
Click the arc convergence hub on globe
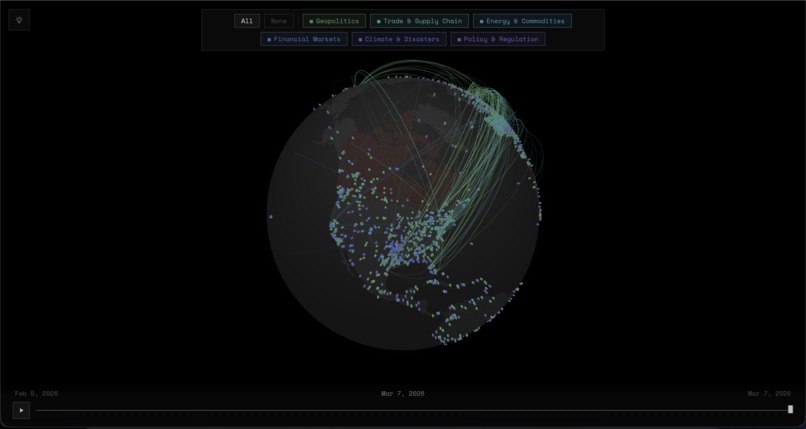[x=497, y=119]
